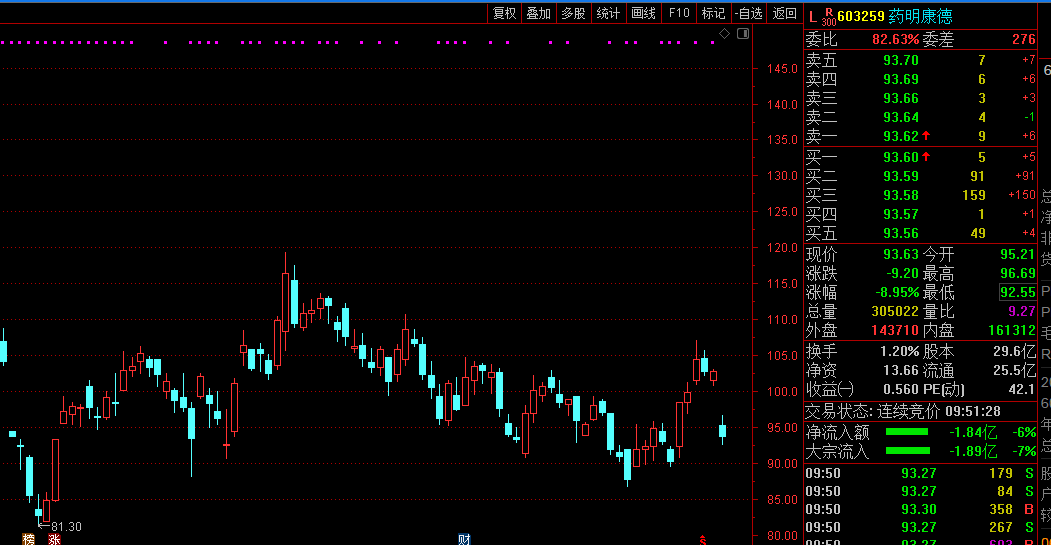Click the 量比 value 9.27
Viewport: 1051px width, 545px height.
click(x=1022, y=312)
